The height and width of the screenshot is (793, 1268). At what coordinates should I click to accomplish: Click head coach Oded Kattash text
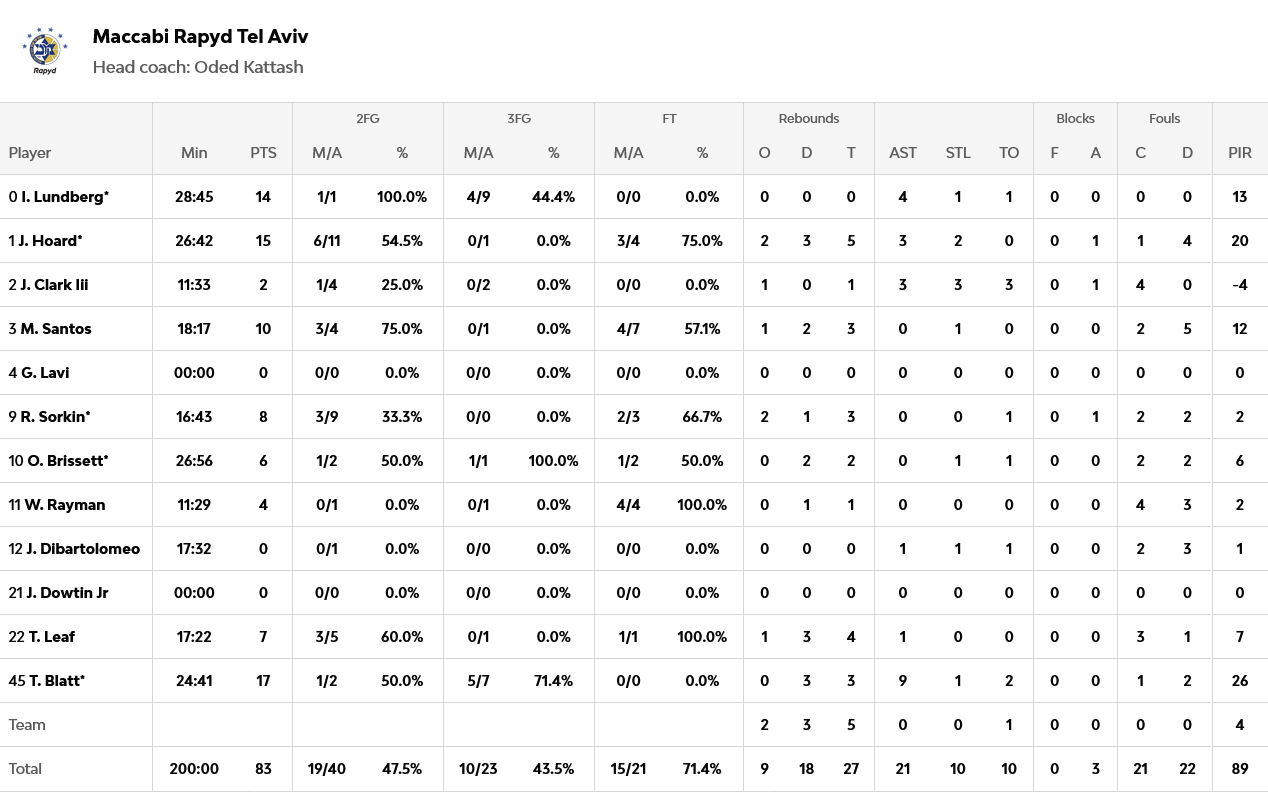(198, 67)
